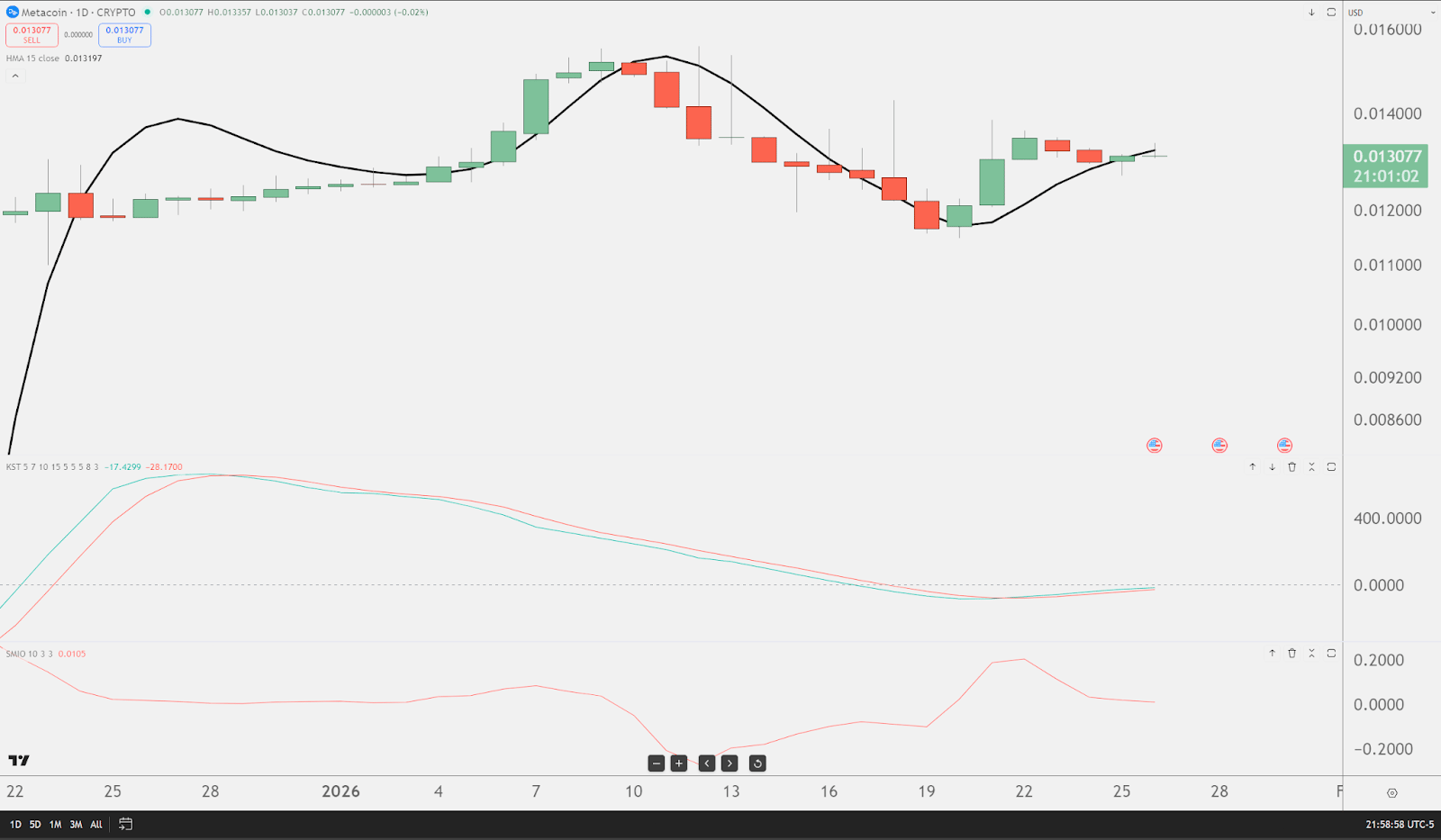Move the KST pane down
Image resolution: width=1441 pixels, height=840 pixels.
1272,467
